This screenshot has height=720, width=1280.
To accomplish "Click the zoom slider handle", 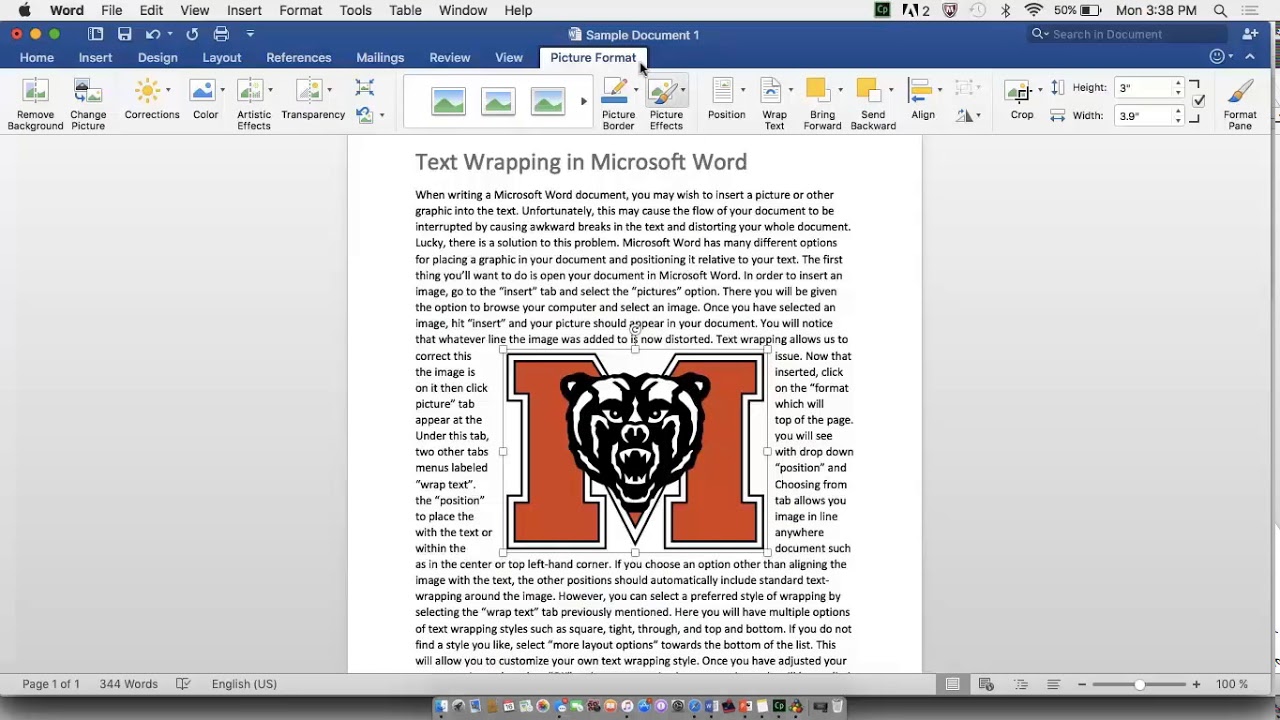I will (x=1139, y=684).
